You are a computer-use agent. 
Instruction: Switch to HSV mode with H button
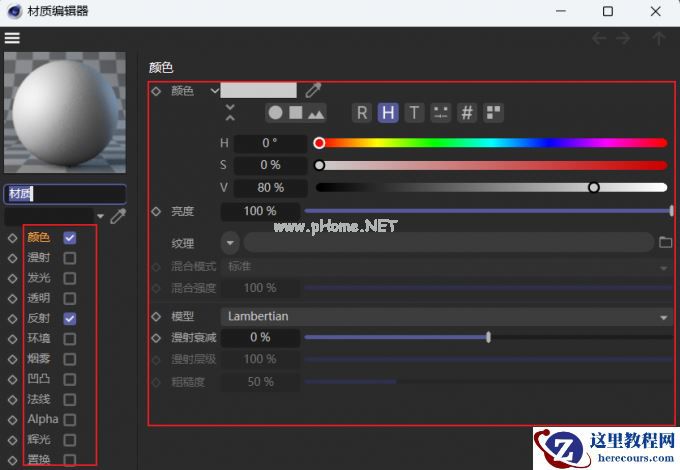point(388,113)
